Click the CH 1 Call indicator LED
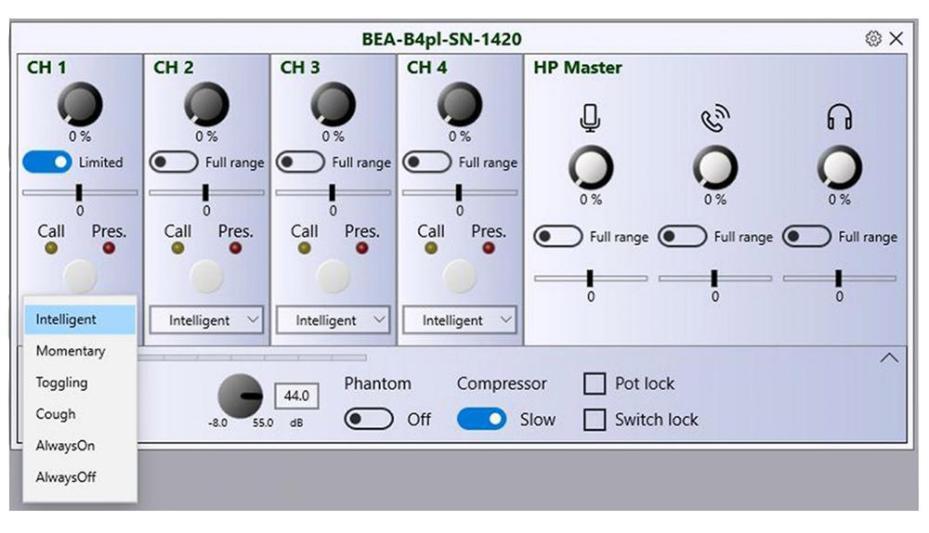 tap(51, 248)
